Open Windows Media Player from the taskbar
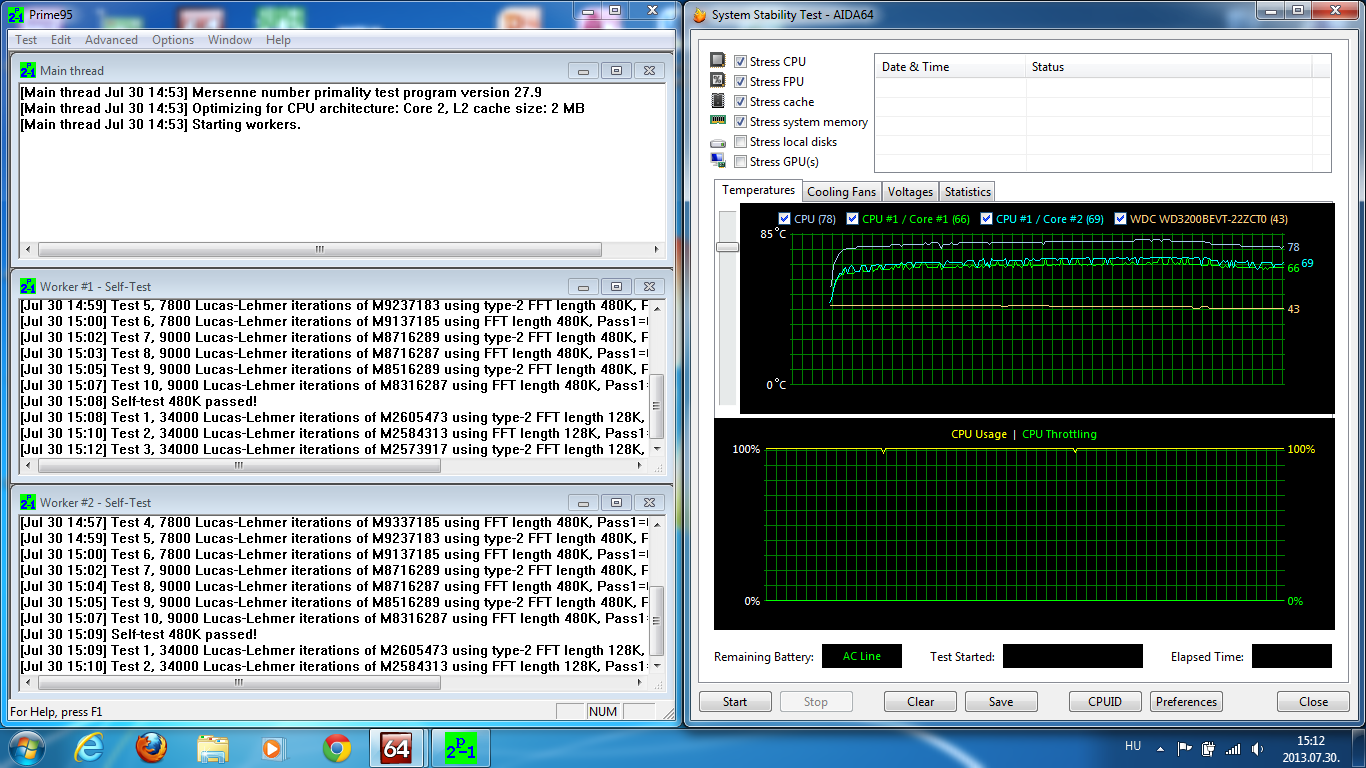The height and width of the screenshot is (768, 1366). click(x=272, y=748)
